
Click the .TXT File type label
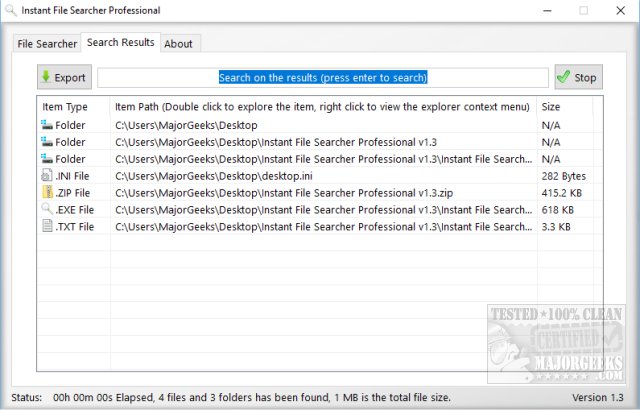[75, 226]
